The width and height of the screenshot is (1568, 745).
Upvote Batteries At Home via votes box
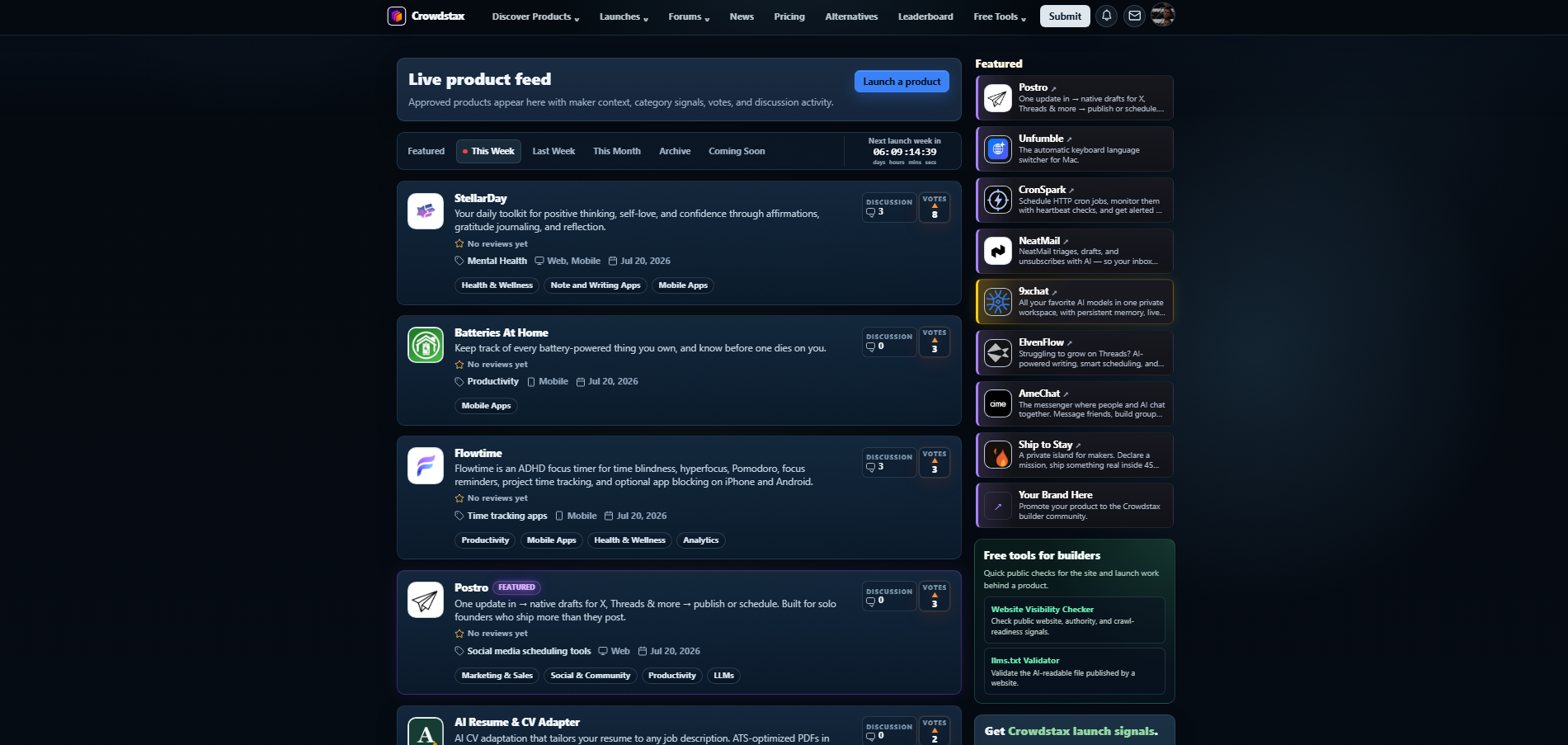click(x=935, y=342)
